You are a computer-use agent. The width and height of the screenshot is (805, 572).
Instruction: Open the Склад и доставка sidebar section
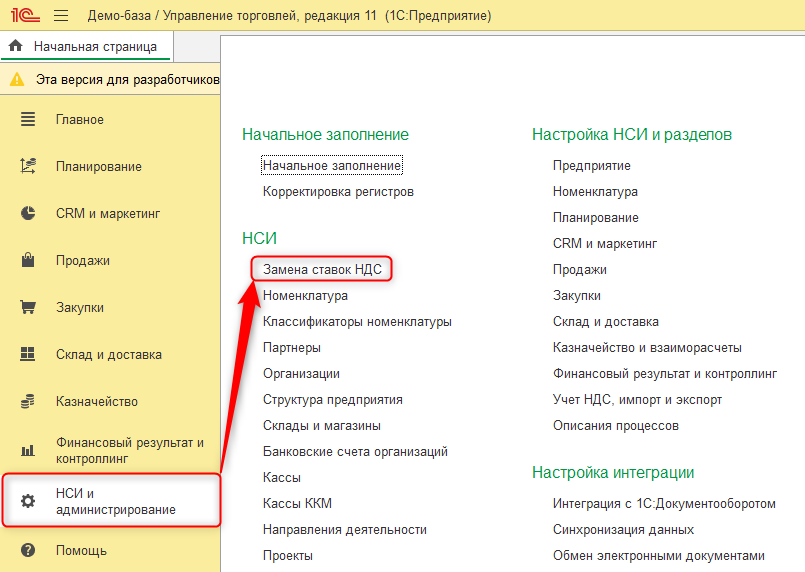click(x=109, y=354)
